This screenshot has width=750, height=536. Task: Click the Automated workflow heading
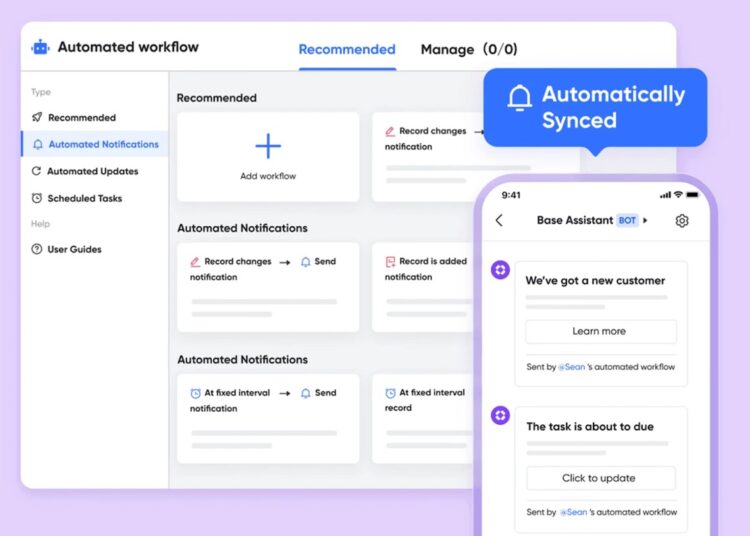(x=128, y=47)
